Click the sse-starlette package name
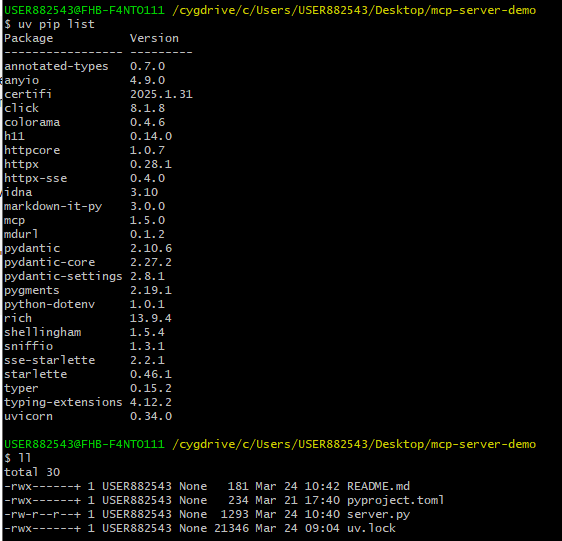The width and height of the screenshot is (562, 541). (x=49, y=360)
